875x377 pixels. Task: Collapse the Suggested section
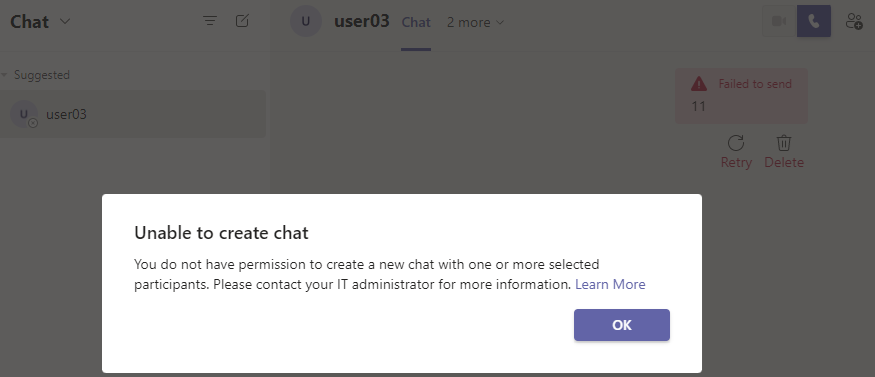4,75
